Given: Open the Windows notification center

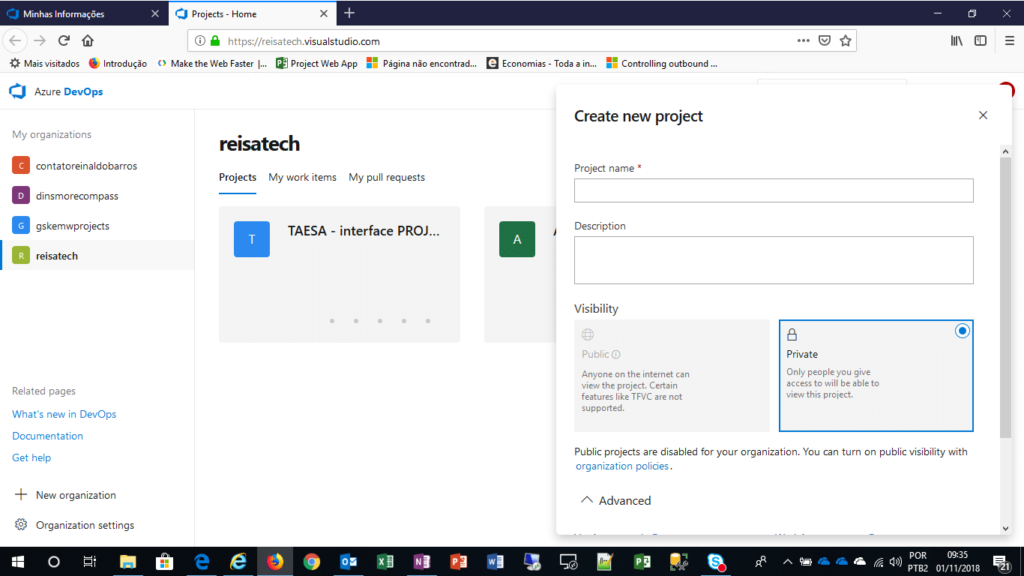Looking at the screenshot, I should point(1002,562).
